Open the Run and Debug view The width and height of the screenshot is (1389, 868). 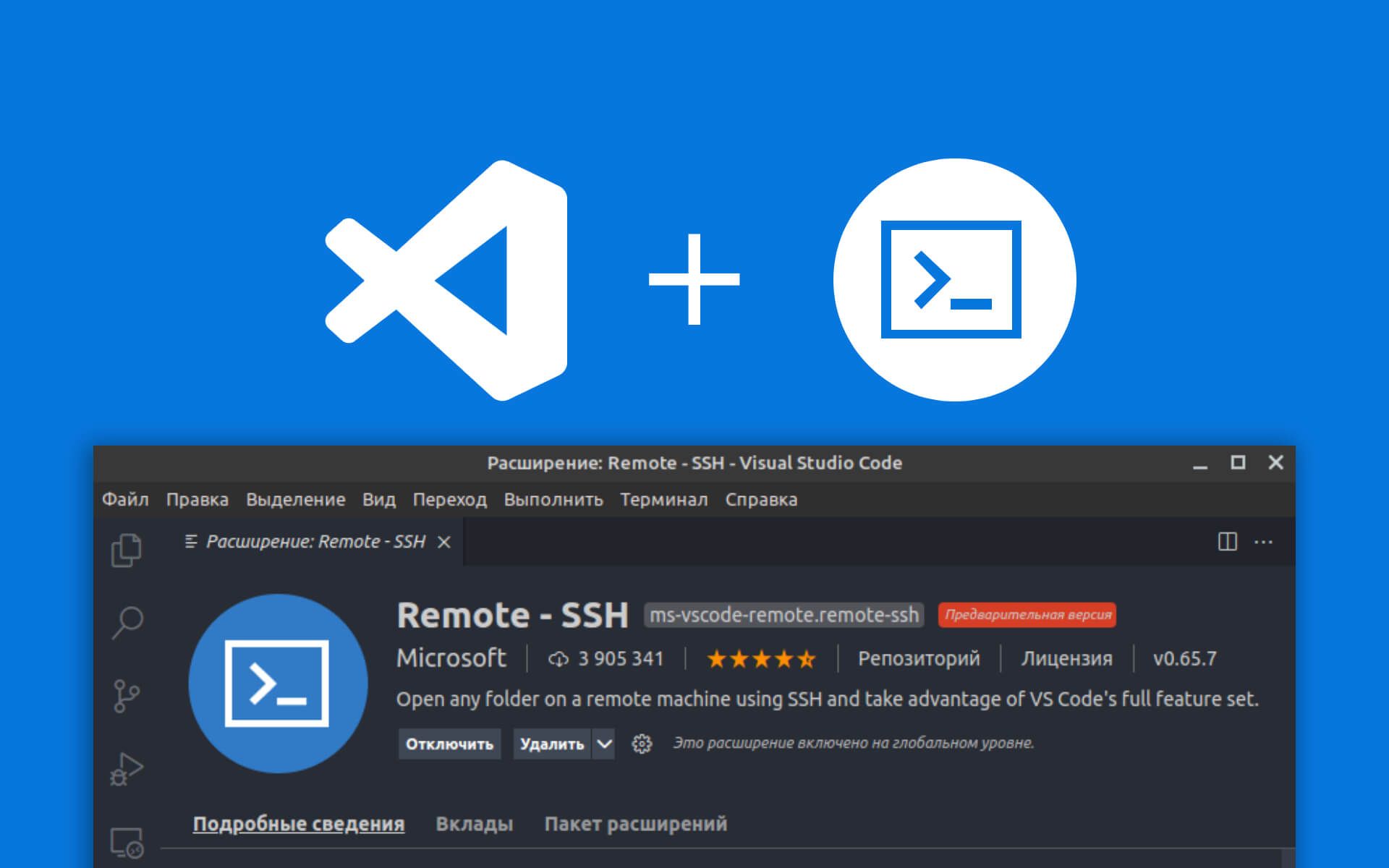(127, 769)
